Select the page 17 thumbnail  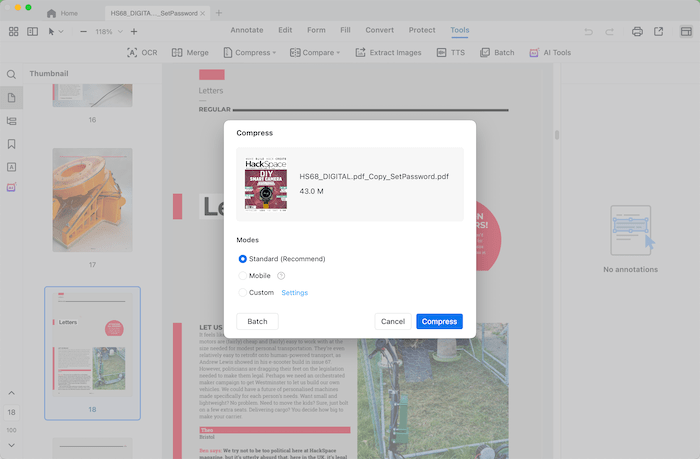[92, 197]
